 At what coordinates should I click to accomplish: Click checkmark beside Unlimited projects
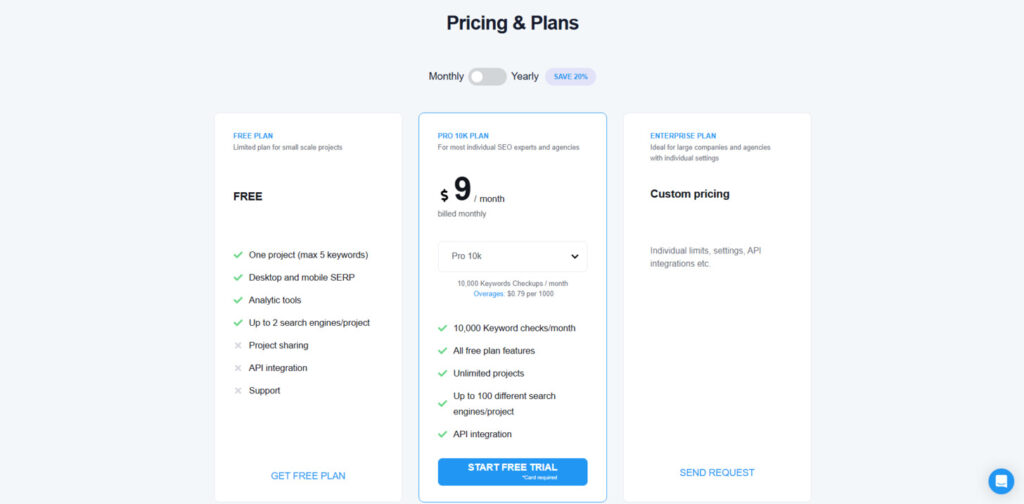click(x=443, y=373)
